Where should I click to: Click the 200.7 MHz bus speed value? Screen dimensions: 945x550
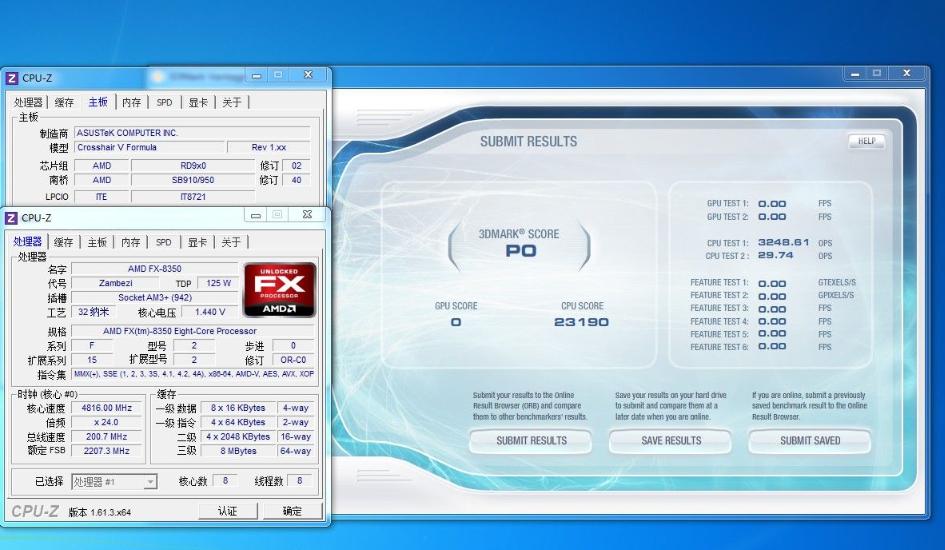(x=107, y=437)
